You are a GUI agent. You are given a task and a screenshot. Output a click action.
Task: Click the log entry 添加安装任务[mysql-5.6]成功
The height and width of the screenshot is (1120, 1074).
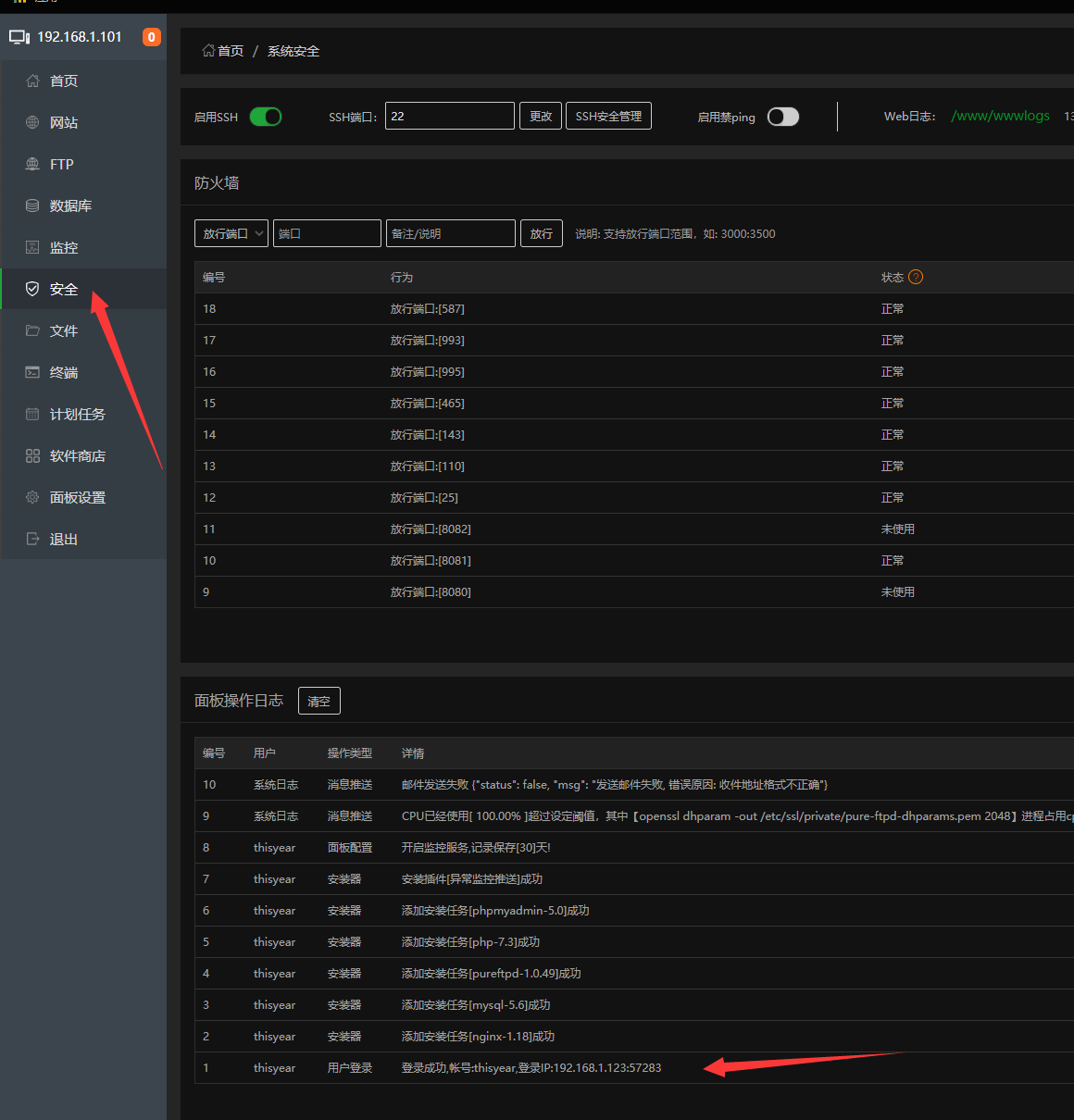point(634,1005)
